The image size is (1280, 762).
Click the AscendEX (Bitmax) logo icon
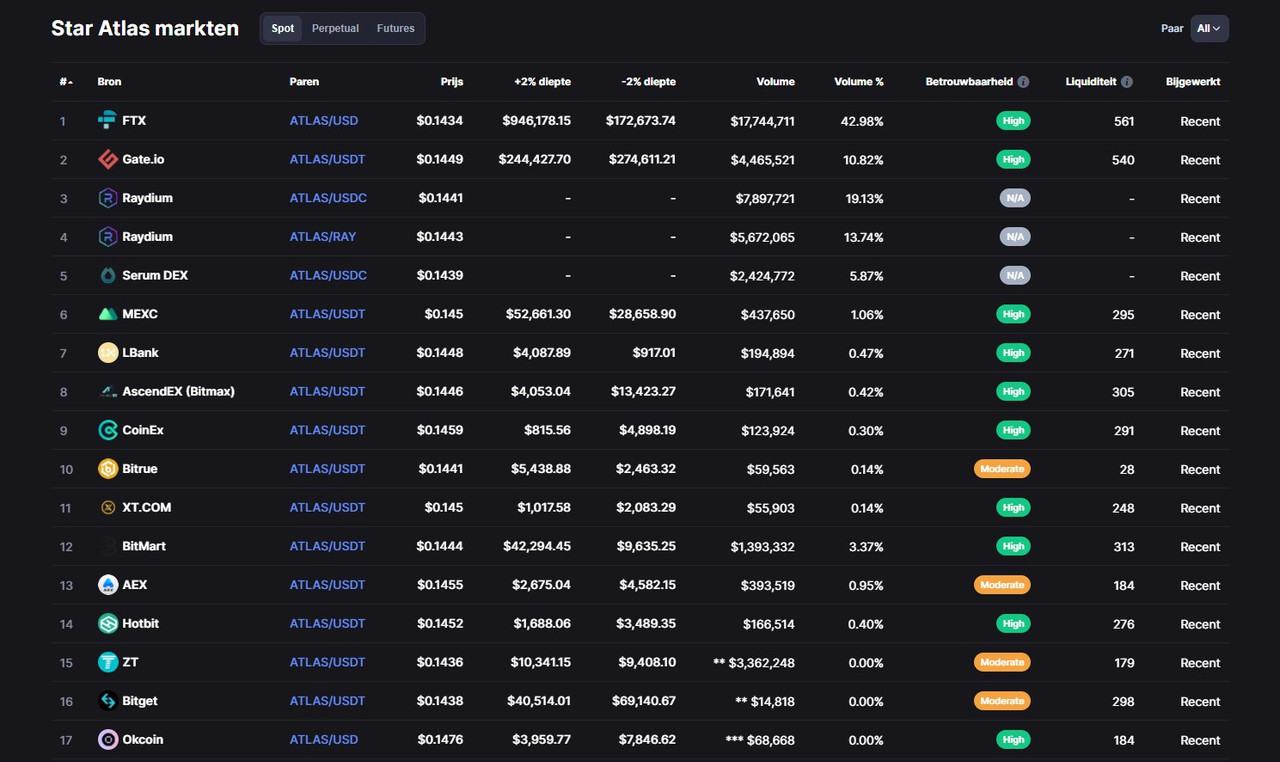click(x=107, y=392)
